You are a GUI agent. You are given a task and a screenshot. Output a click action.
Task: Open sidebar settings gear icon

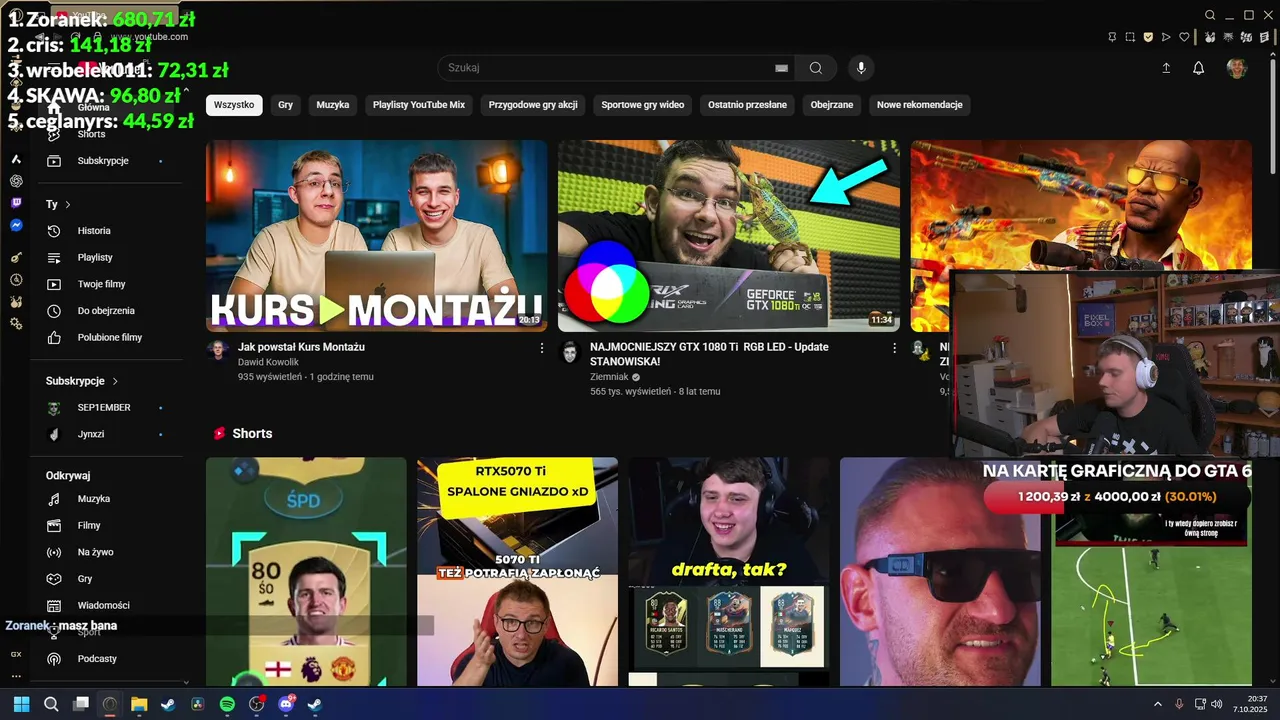point(16,324)
